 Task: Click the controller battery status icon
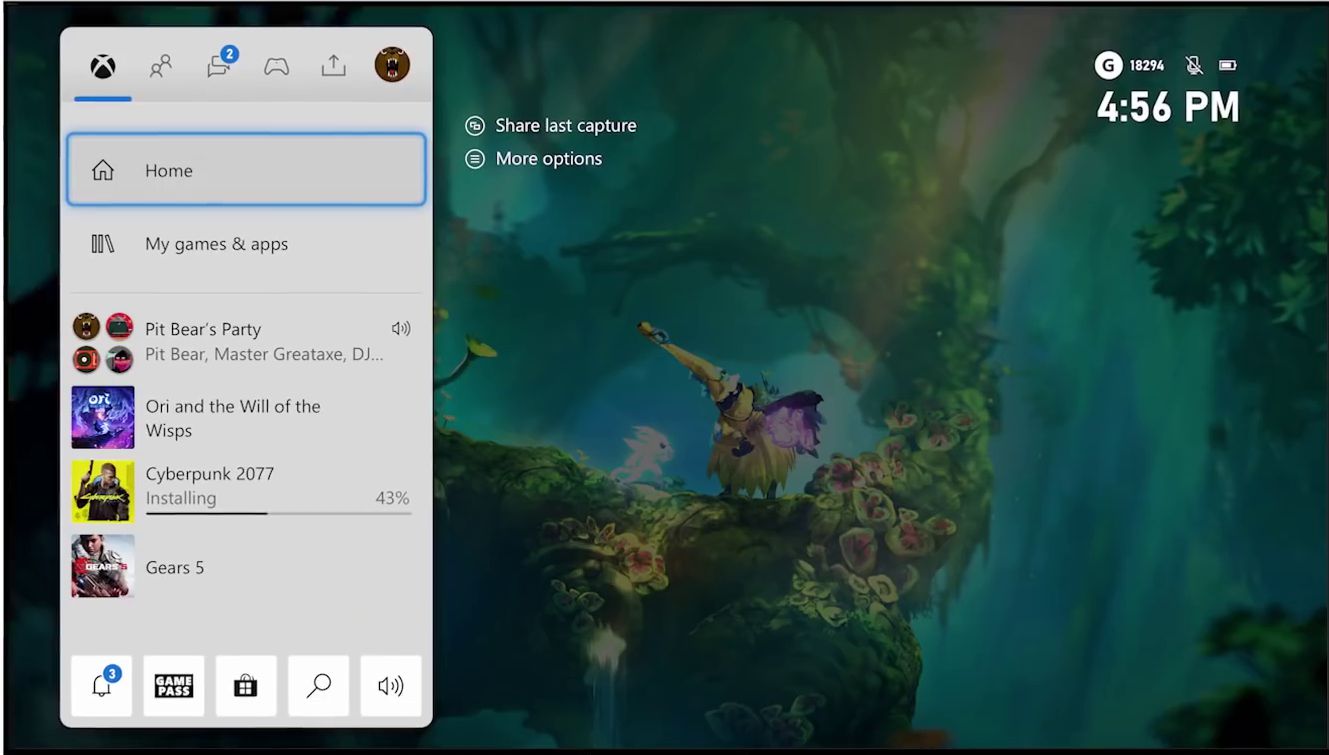[1228, 66]
